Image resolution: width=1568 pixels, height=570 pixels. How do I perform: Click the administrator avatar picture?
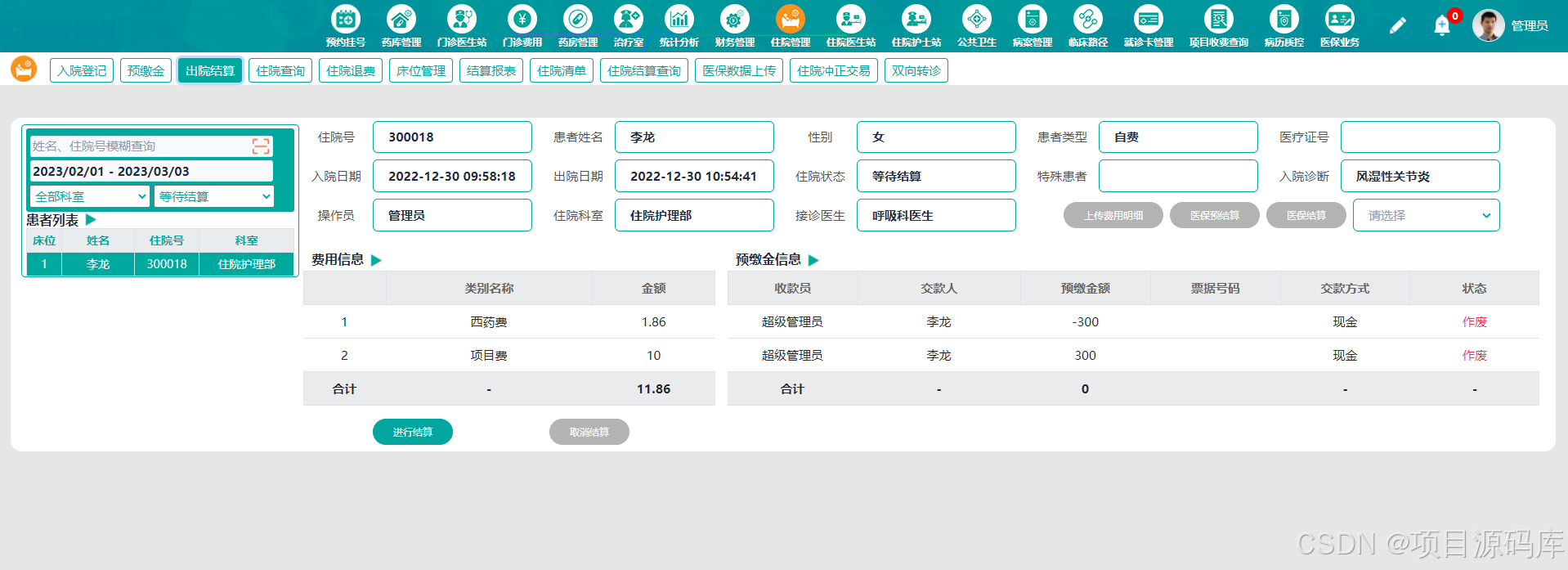(x=1488, y=25)
